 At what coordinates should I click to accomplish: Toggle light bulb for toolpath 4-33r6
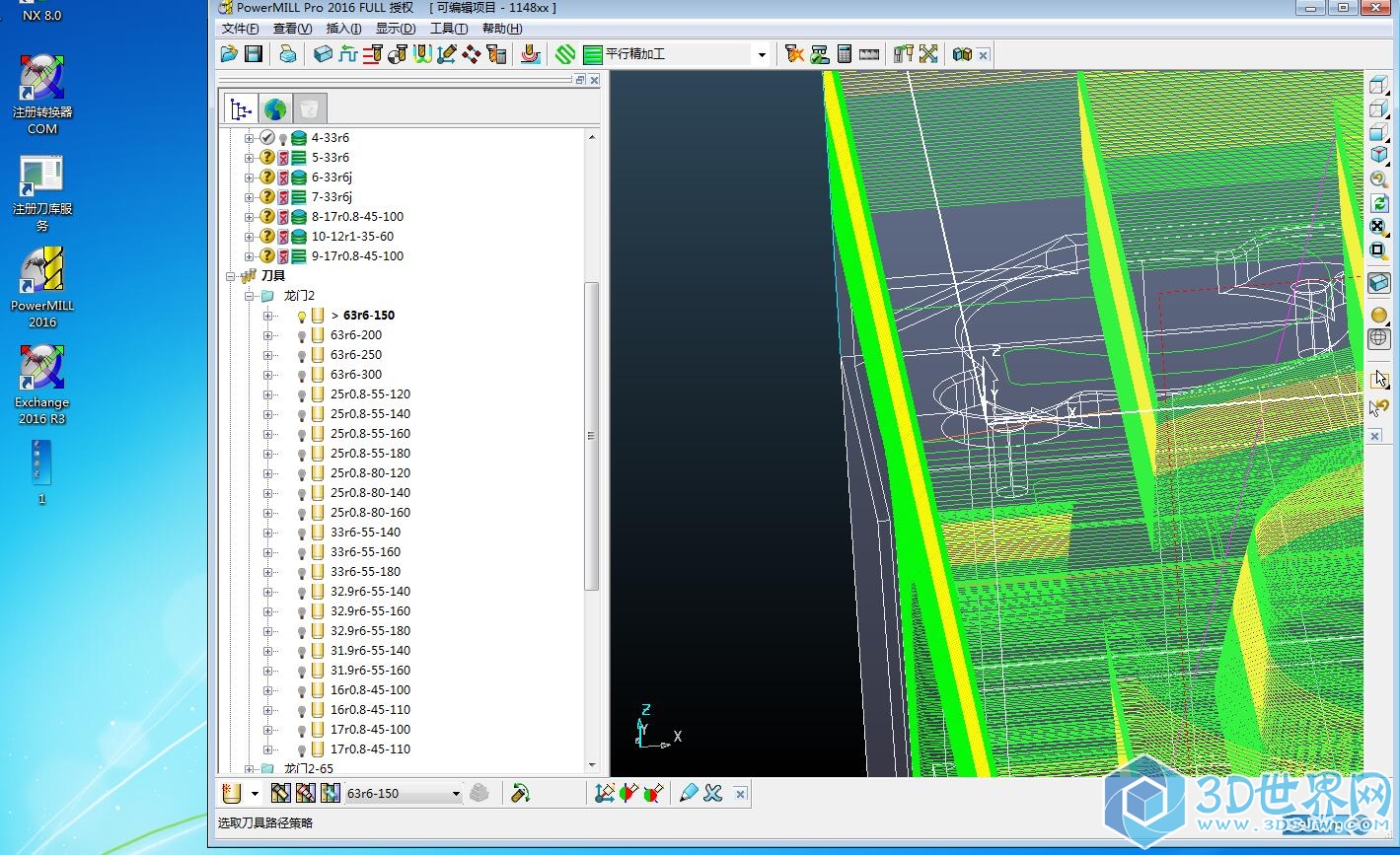282,139
